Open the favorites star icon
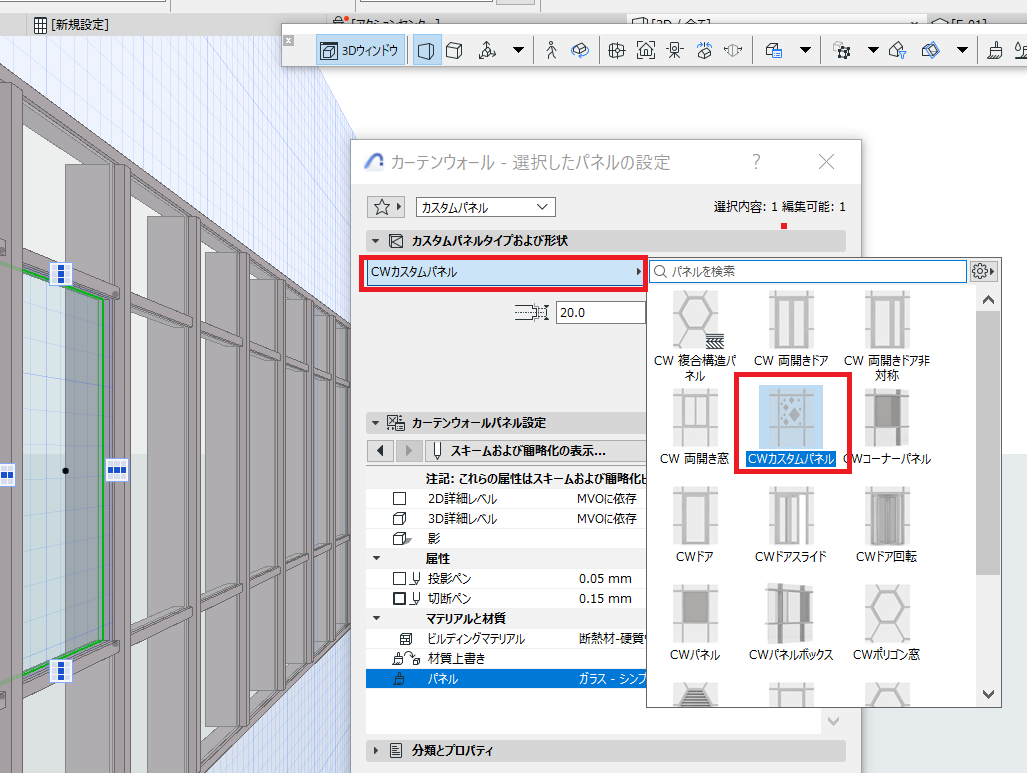This screenshot has height=773, width=1027. click(x=382, y=207)
